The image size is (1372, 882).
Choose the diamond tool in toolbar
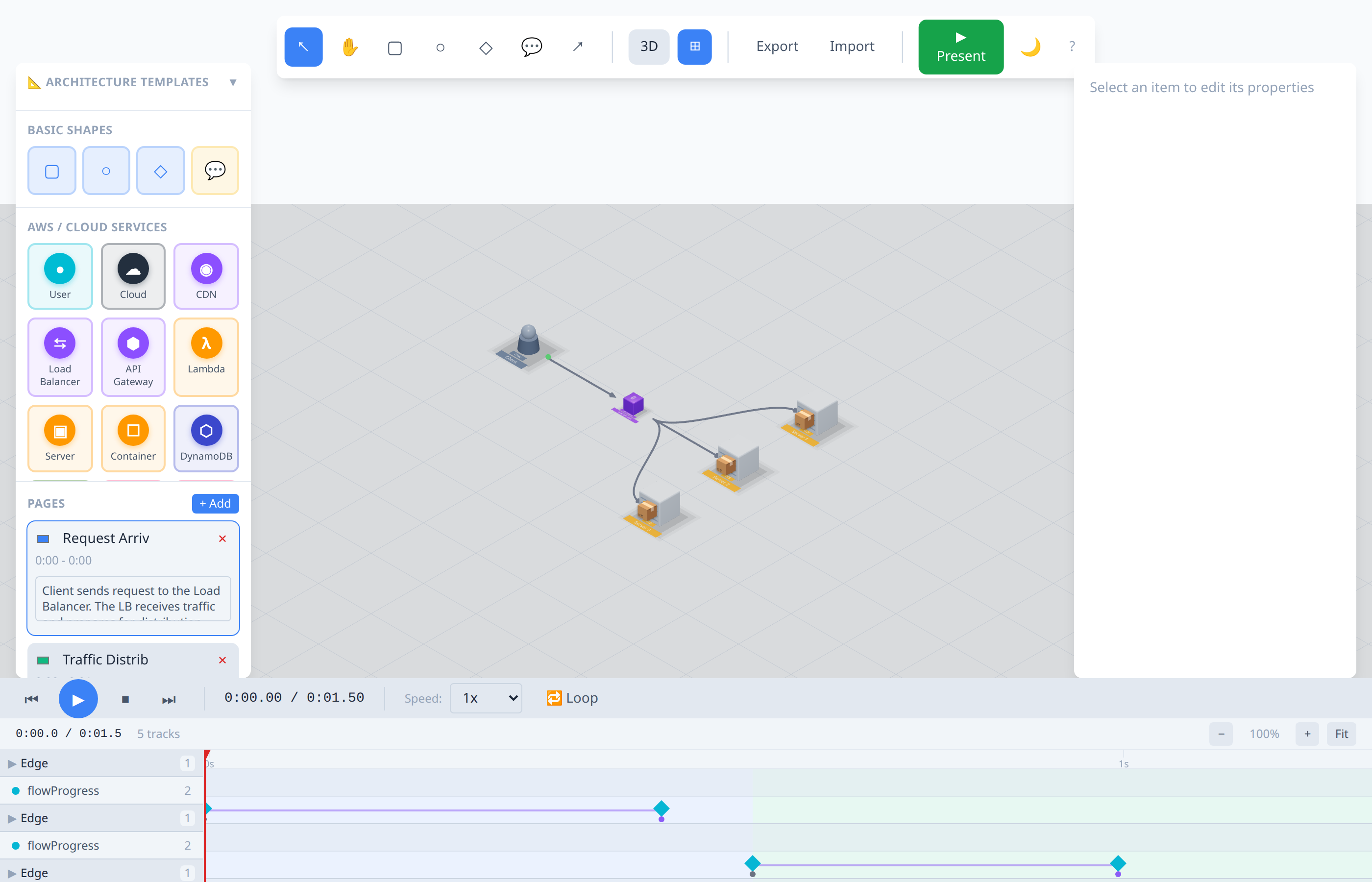[x=486, y=47]
